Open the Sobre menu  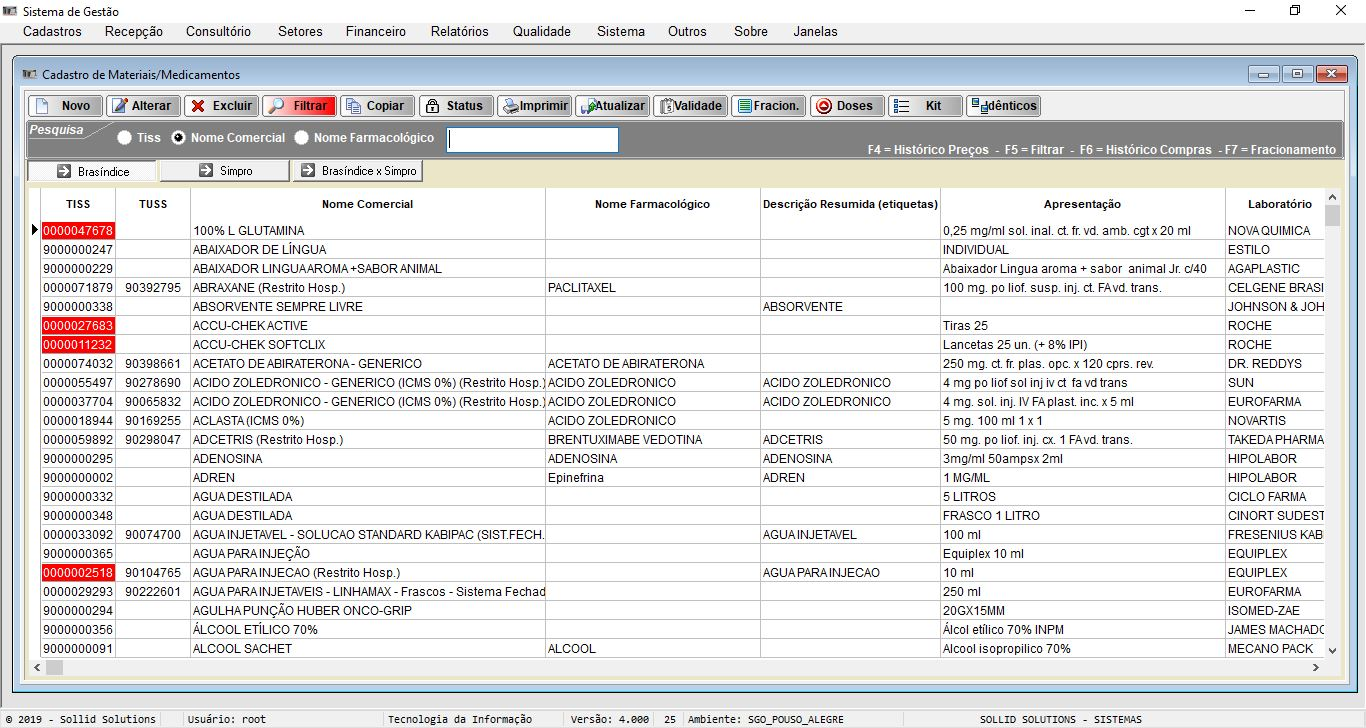click(x=751, y=31)
